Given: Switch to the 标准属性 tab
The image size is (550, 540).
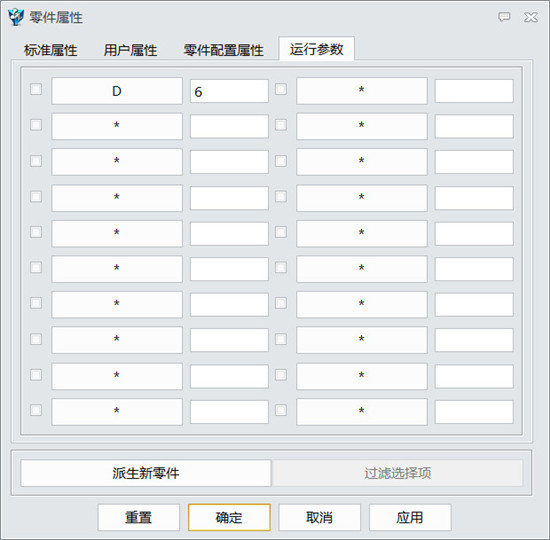Looking at the screenshot, I should pos(51,50).
